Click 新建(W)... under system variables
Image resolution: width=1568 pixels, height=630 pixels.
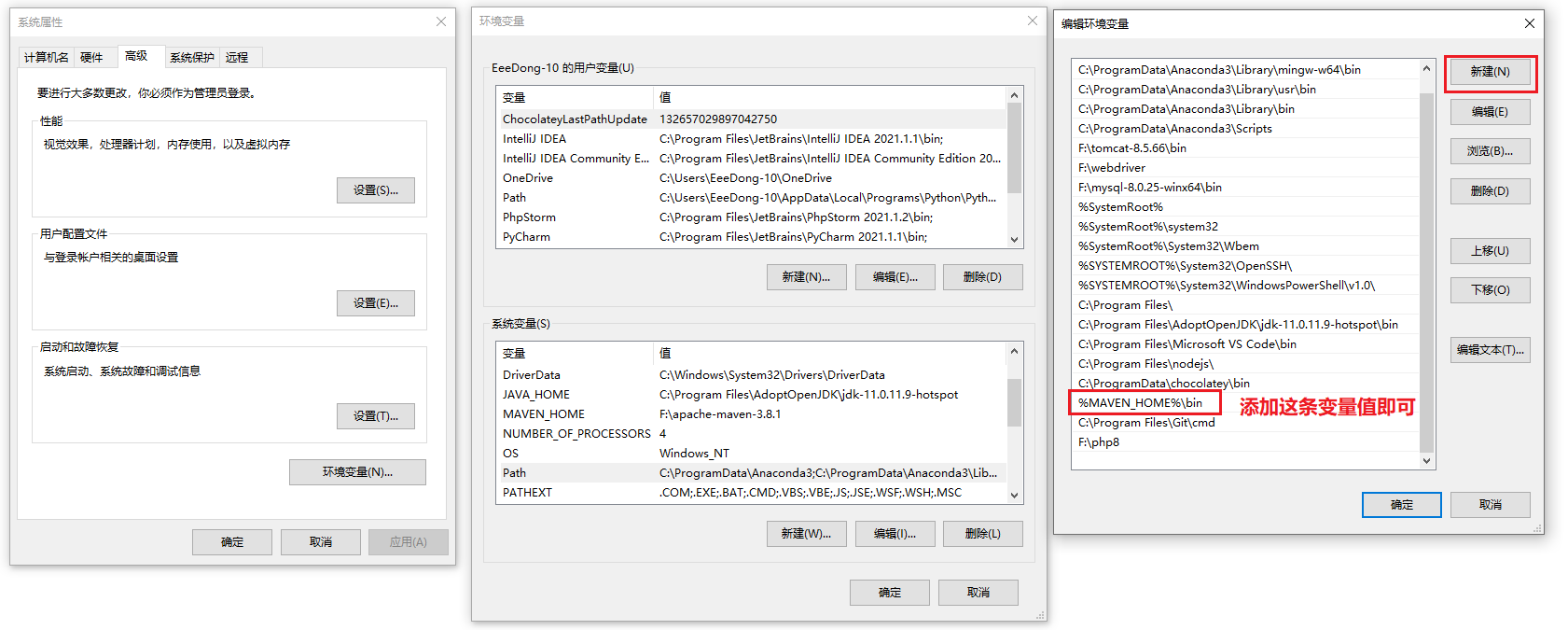pyautogui.click(x=806, y=534)
